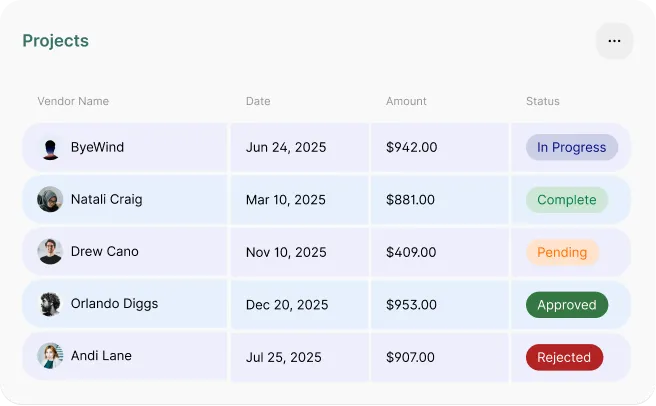
Task: Select the Jun 24, 2025 date cell
Action: [286, 148]
